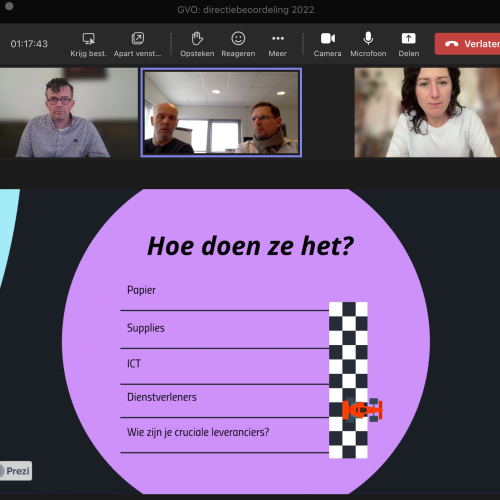Raise hand with the Opsteken icon
The image size is (500, 500).
click(197, 39)
